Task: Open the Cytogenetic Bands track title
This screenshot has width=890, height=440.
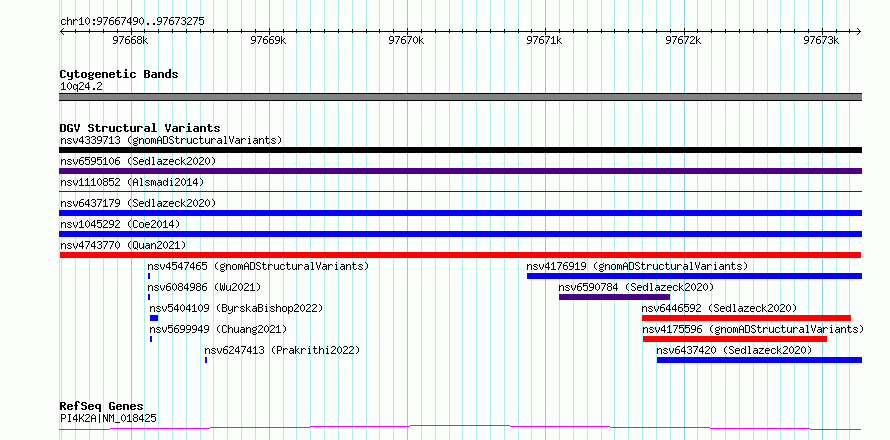Action: tap(119, 74)
